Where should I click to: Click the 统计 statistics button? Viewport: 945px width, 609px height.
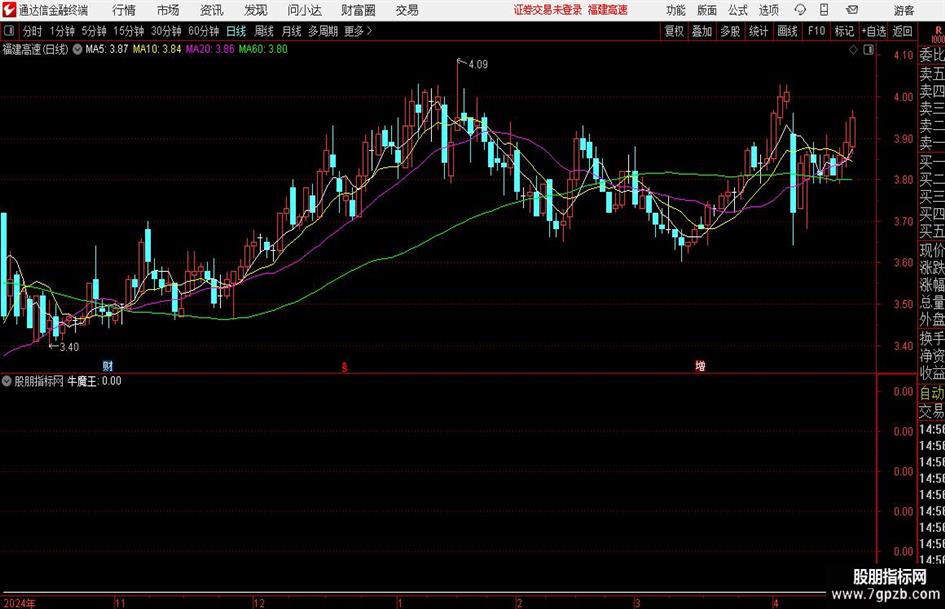point(758,31)
